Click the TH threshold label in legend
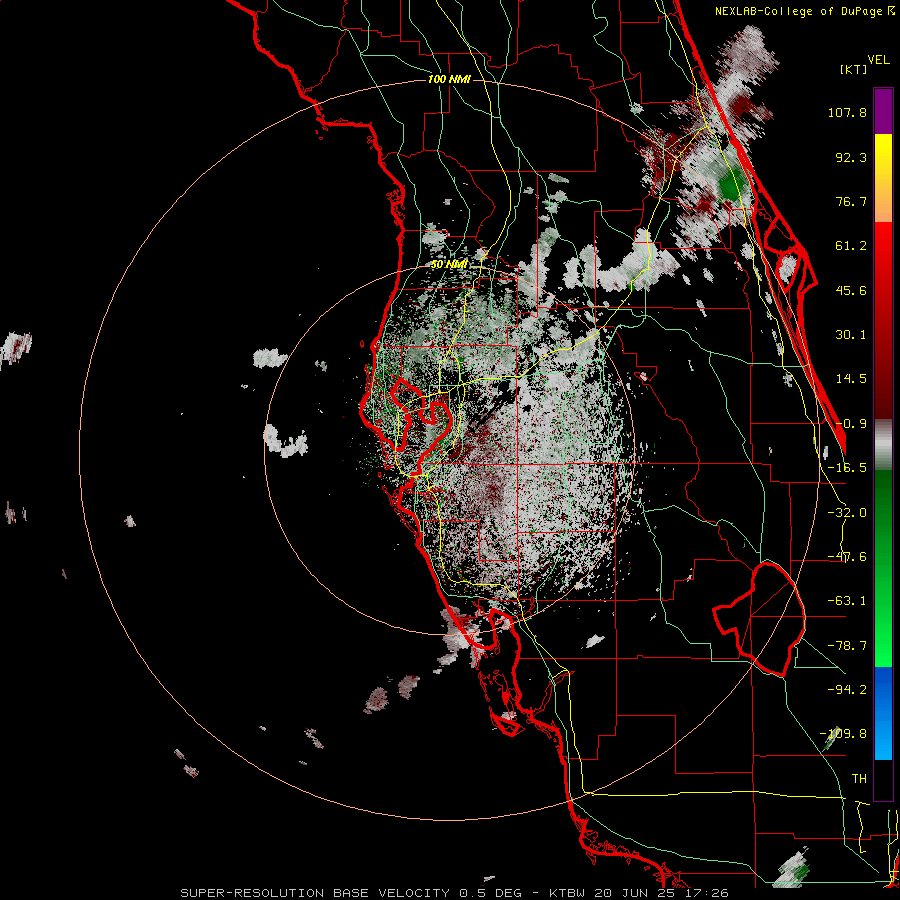 [859, 779]
